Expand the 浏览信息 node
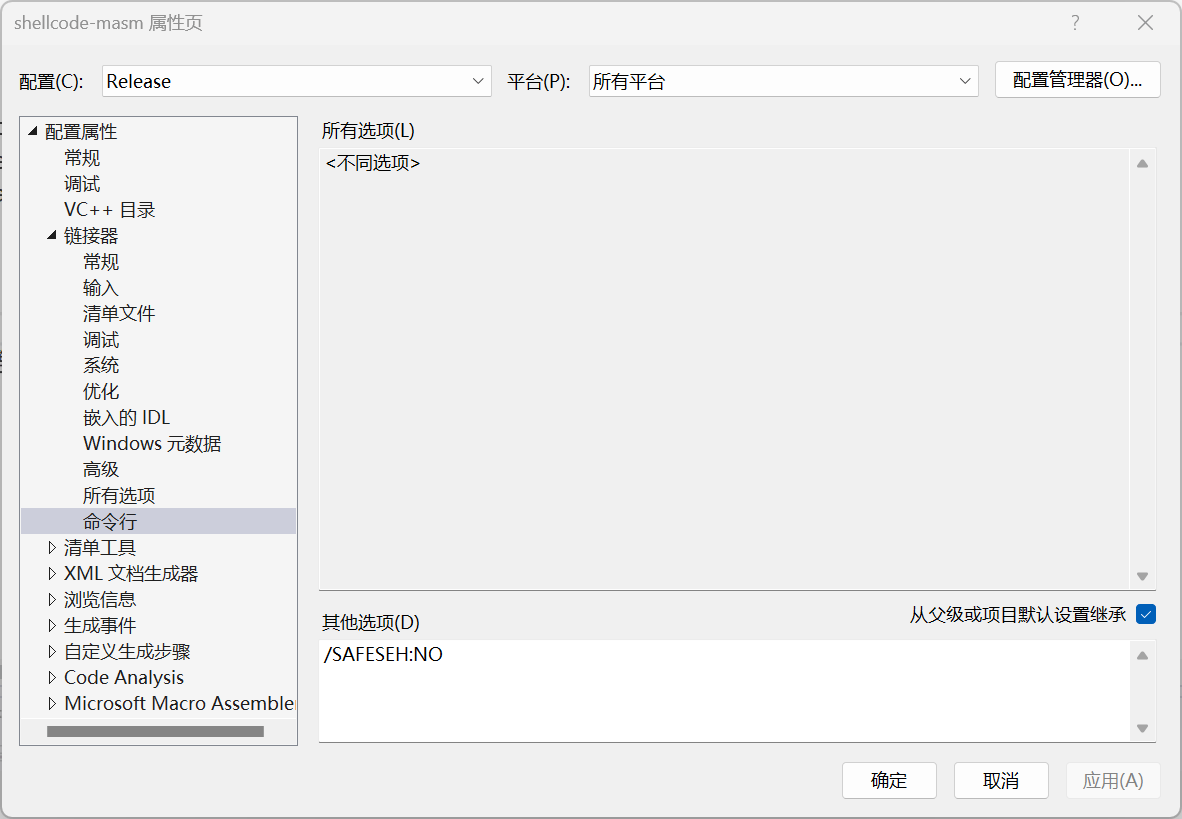Image resolution: width=1182 pixels, height=819 pixels. click(x=52, y=600)
